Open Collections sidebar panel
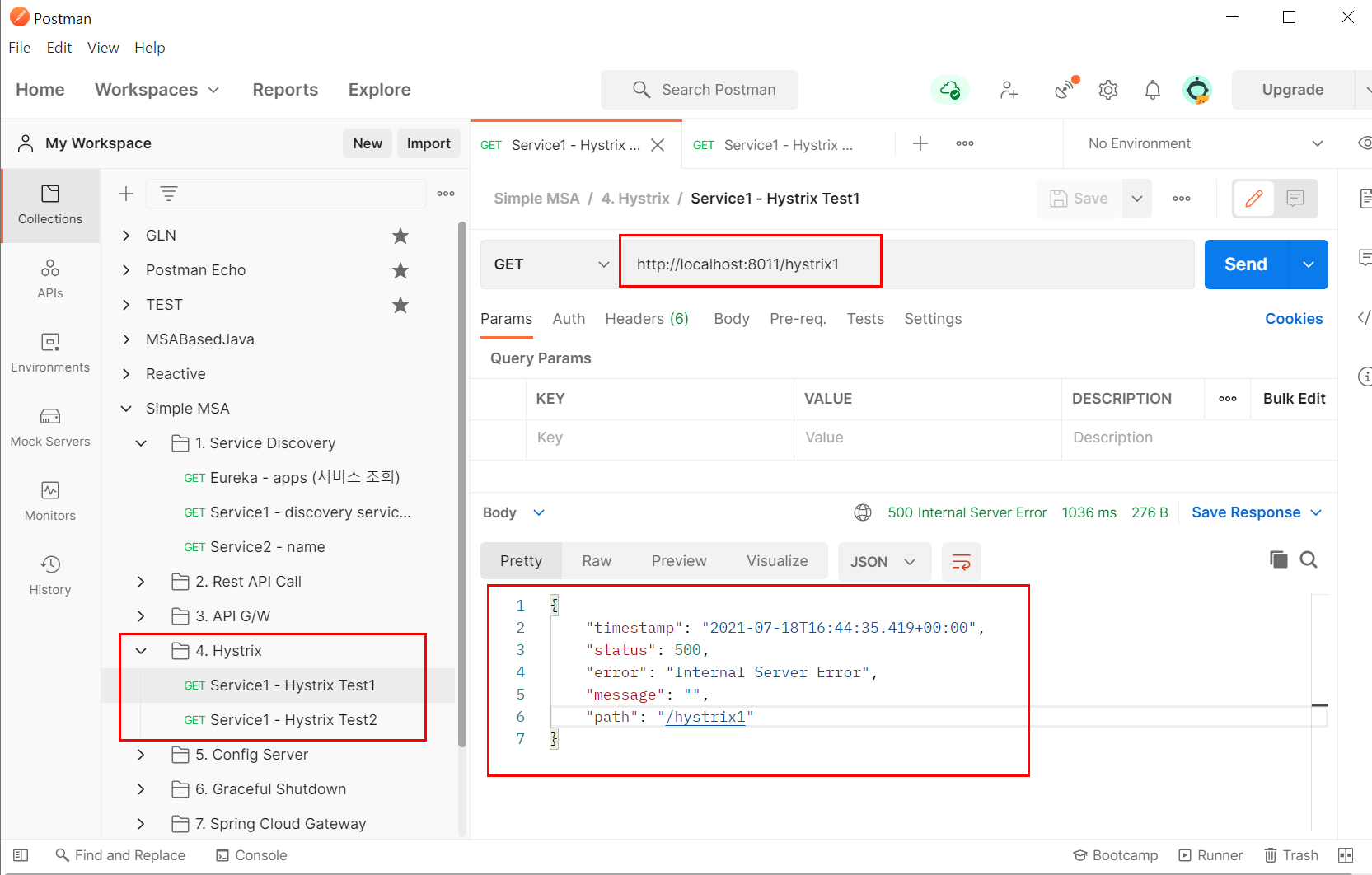1372x875 pixels. pos(50,205)
